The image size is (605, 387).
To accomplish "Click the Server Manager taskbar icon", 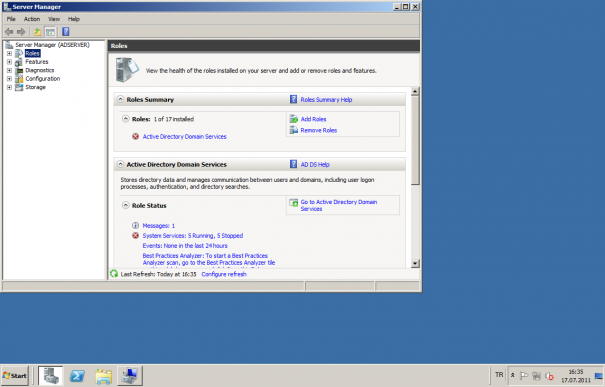I will click(51, 376).
